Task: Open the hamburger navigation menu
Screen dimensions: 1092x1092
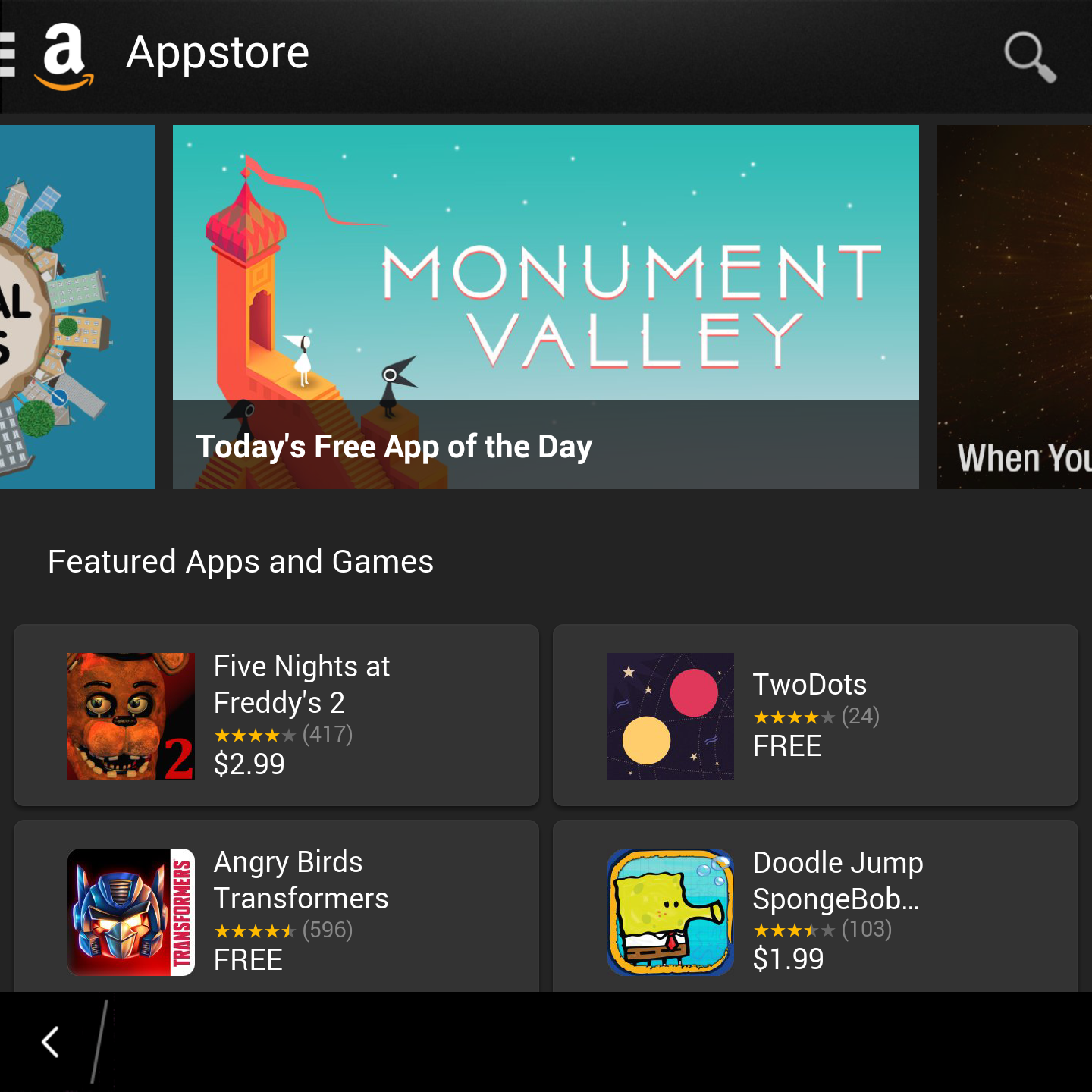Action: [x=8, y=55]
